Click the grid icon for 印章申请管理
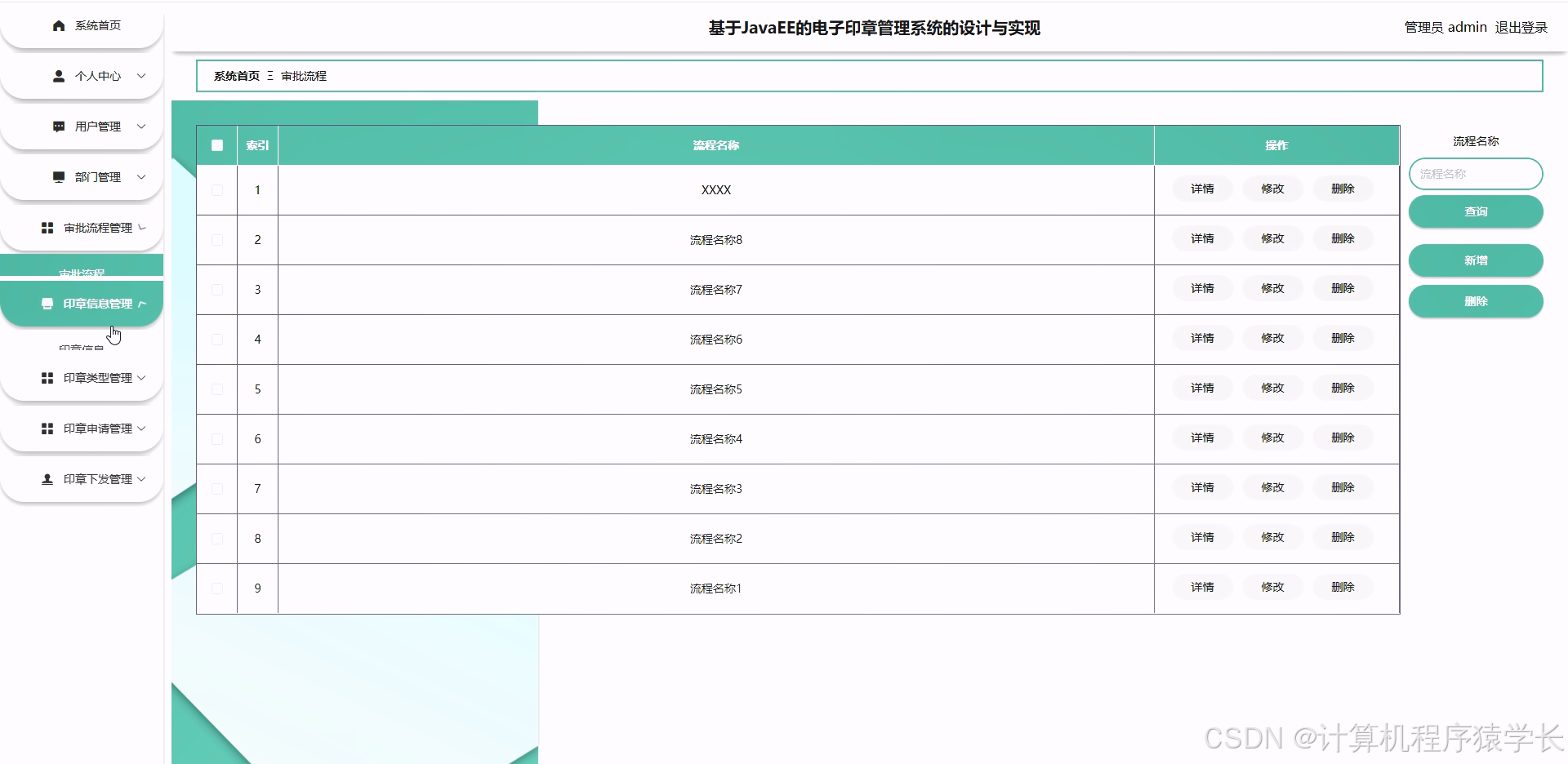This screenshot has height=764, width=1568. (47, 429)
